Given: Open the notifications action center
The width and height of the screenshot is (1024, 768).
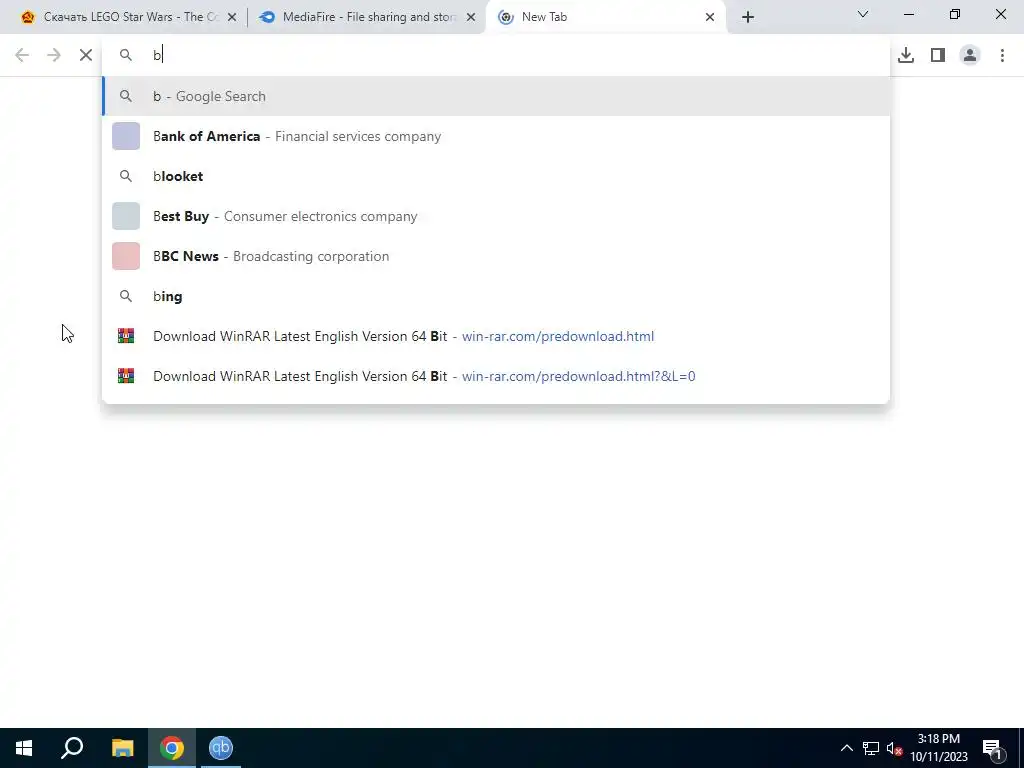Looking at the screenshot, I should pos(992,748).
